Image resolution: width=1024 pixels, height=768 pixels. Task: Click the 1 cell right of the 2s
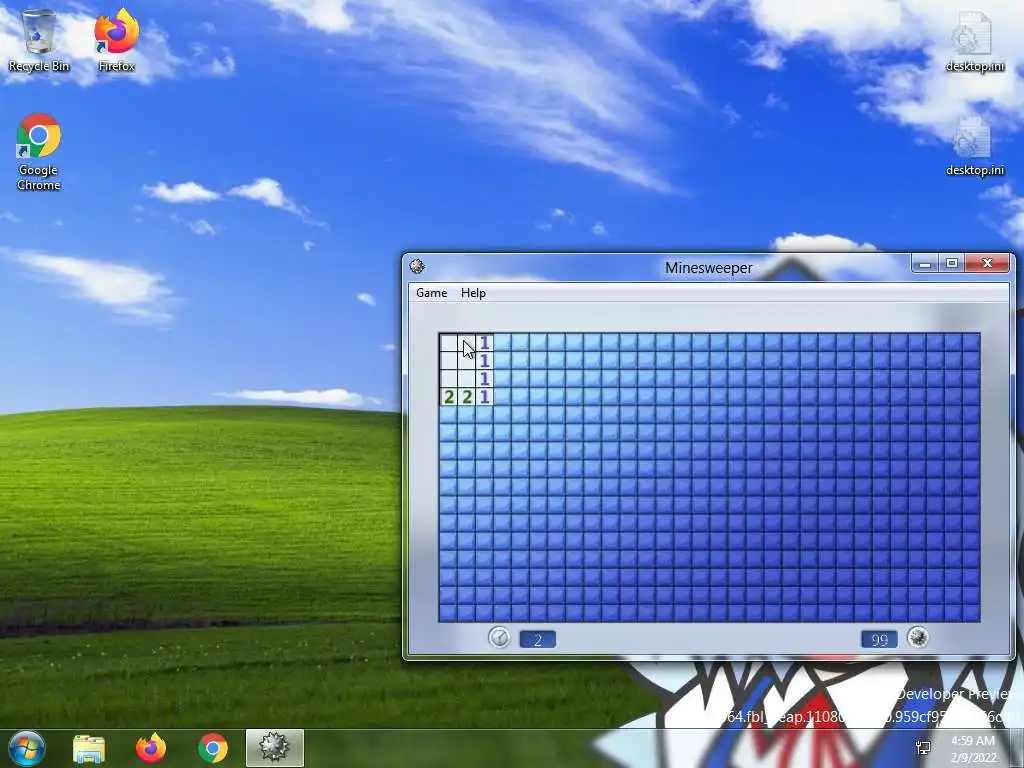point(485,396)
